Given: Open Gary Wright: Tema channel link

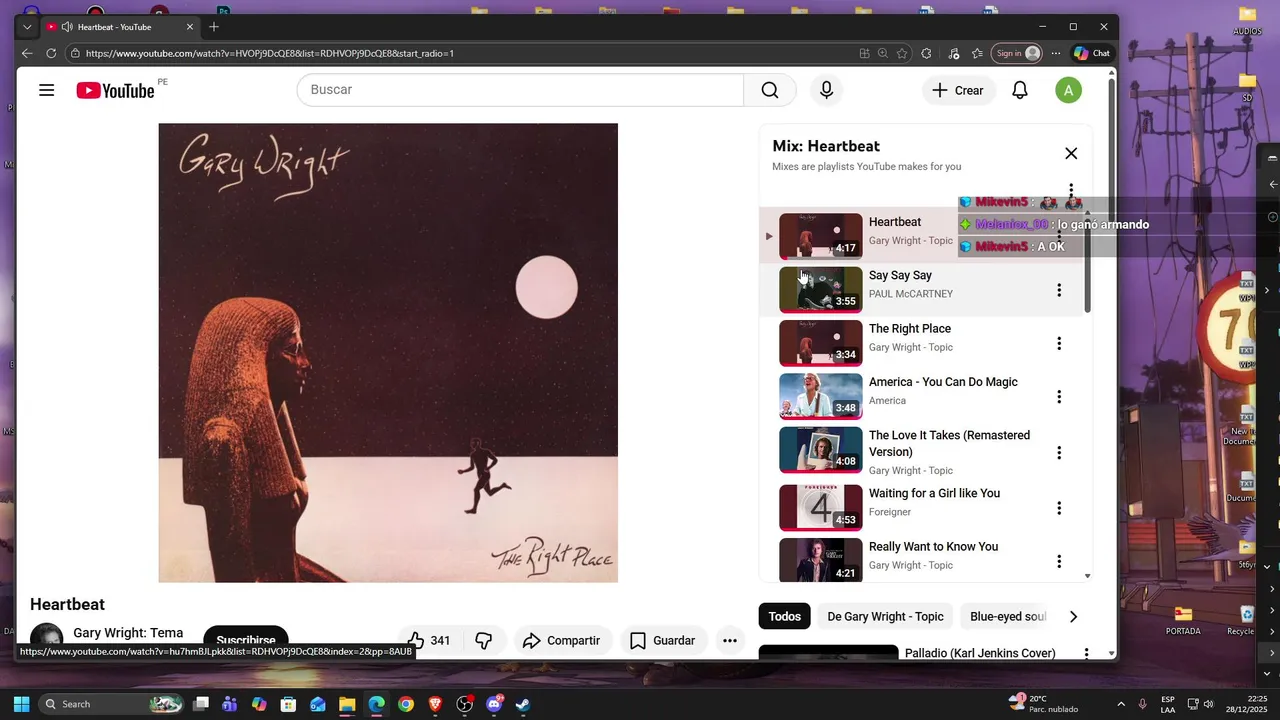Looking at the screenshot, I should click(128, 633).
